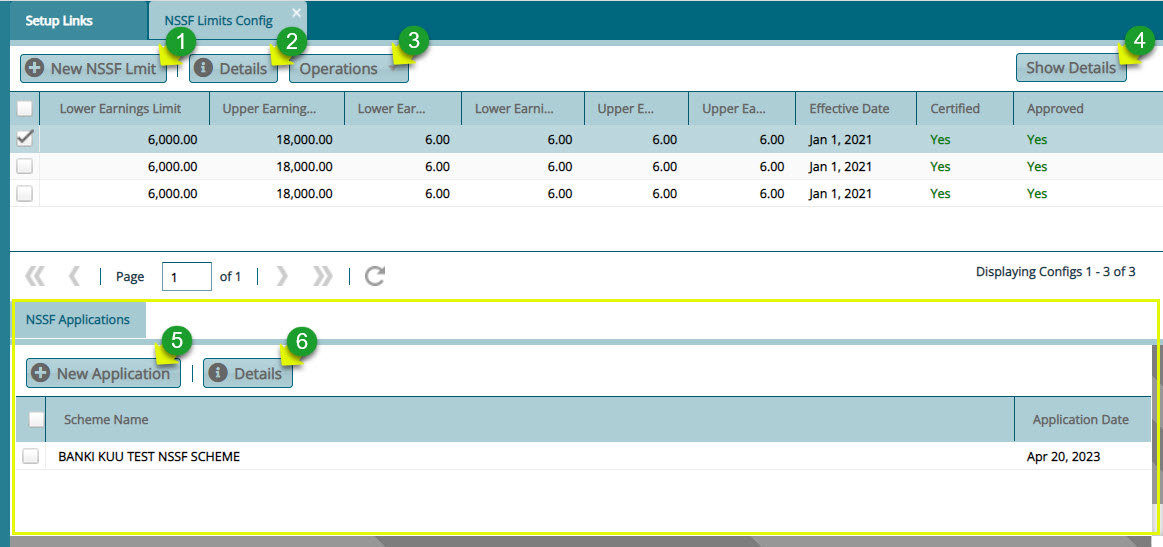The height and width of the screenshot is (547, 1163).
Task: Sort by Scheme Name column header
Action: click(530, 419)
